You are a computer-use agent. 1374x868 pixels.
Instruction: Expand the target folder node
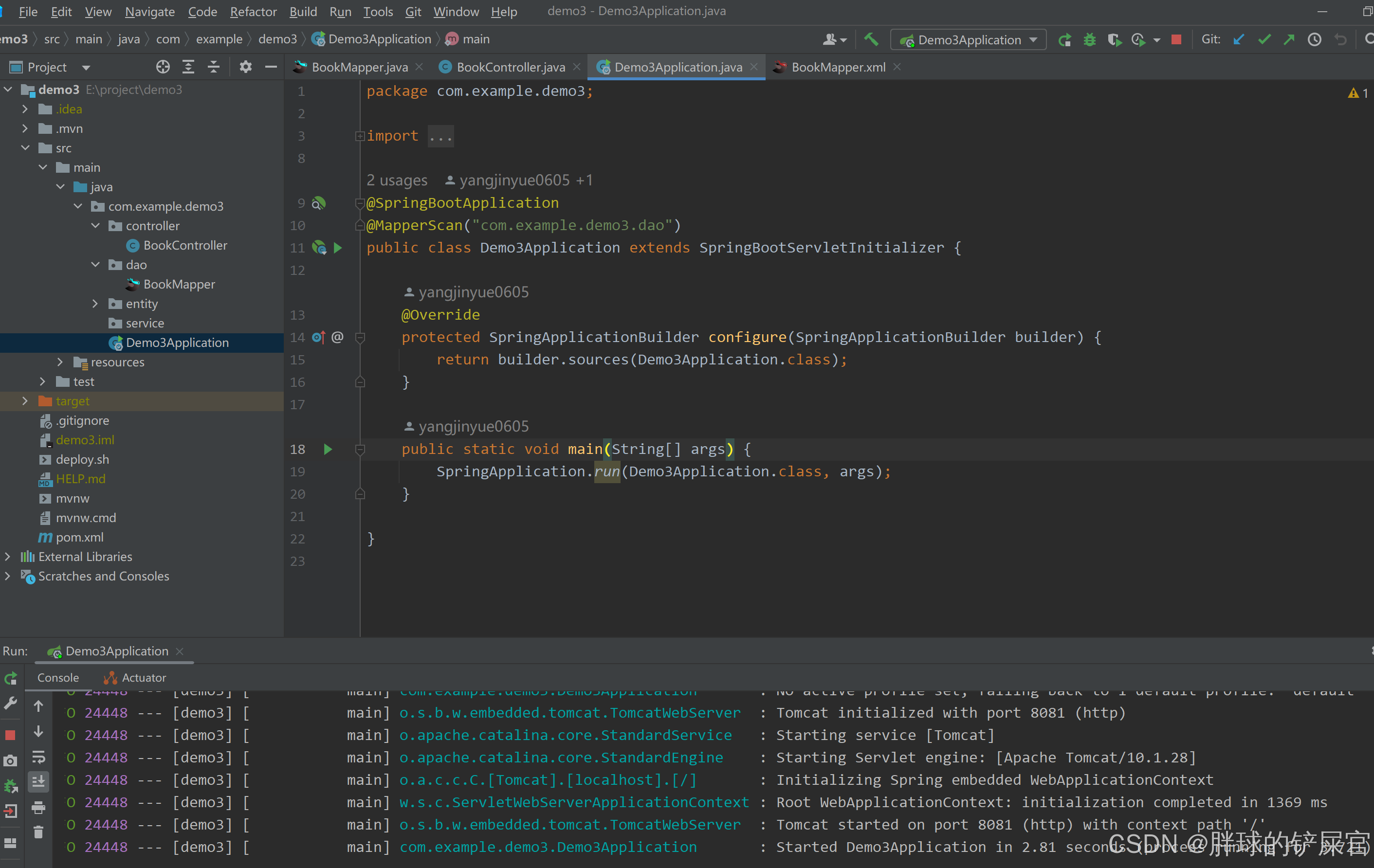coord(24,401)
